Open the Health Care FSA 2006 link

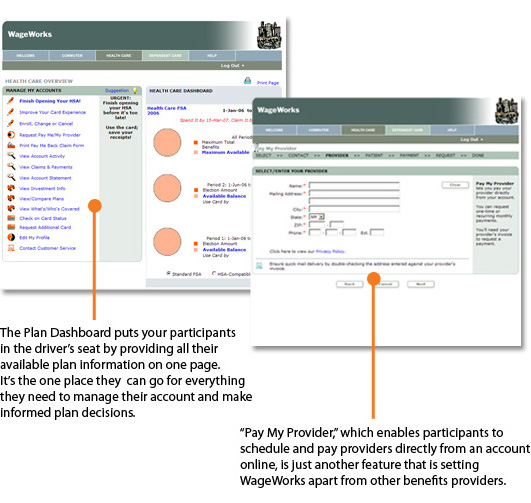point(167,110)
